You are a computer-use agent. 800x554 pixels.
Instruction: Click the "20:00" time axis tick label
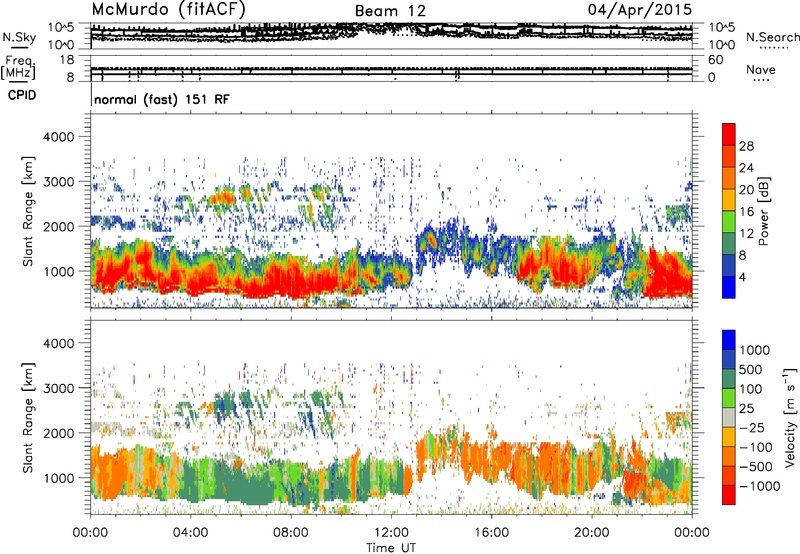tap(591, 533)
